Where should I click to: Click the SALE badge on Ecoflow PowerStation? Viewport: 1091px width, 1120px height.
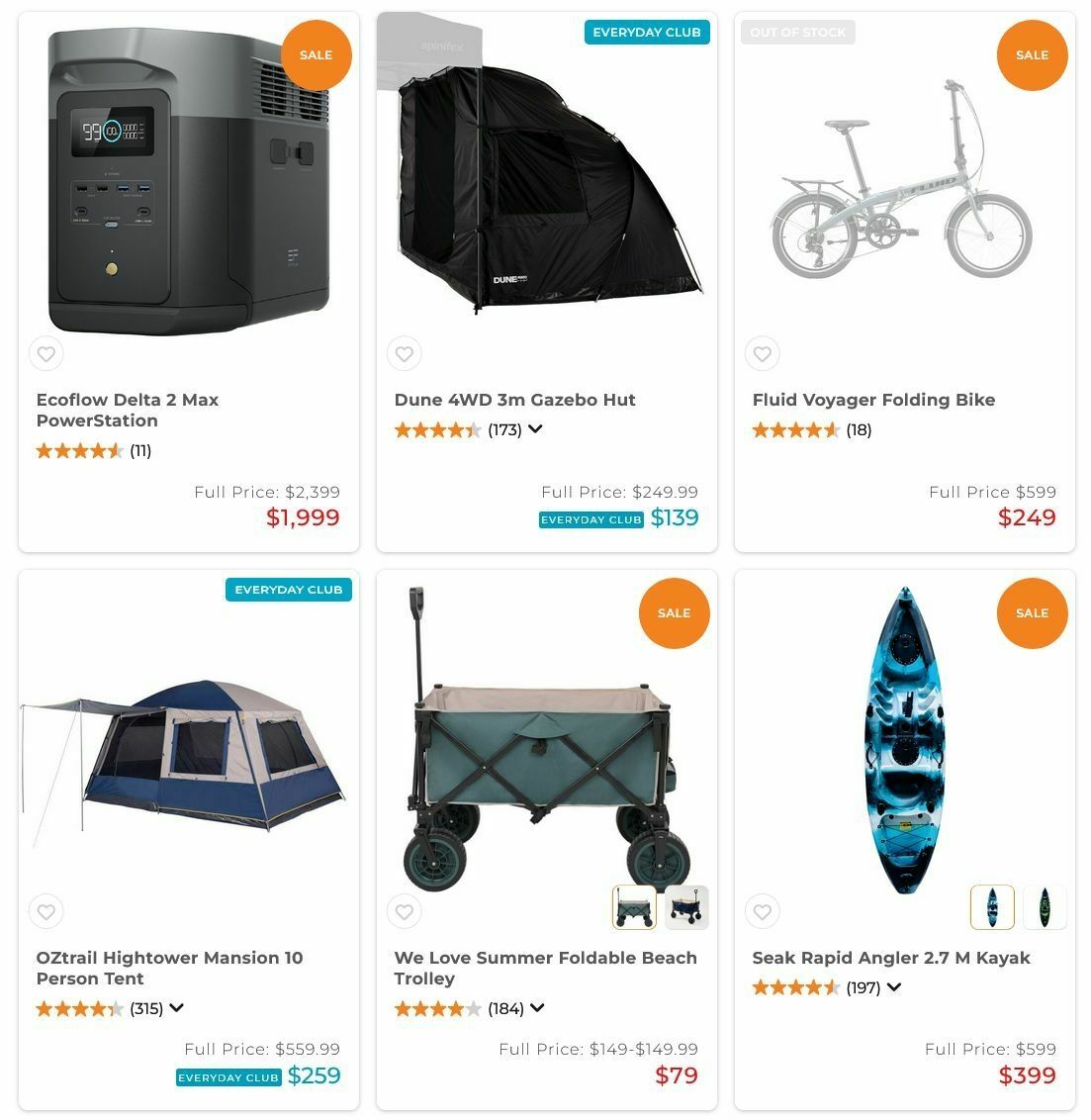coord(316,55)
